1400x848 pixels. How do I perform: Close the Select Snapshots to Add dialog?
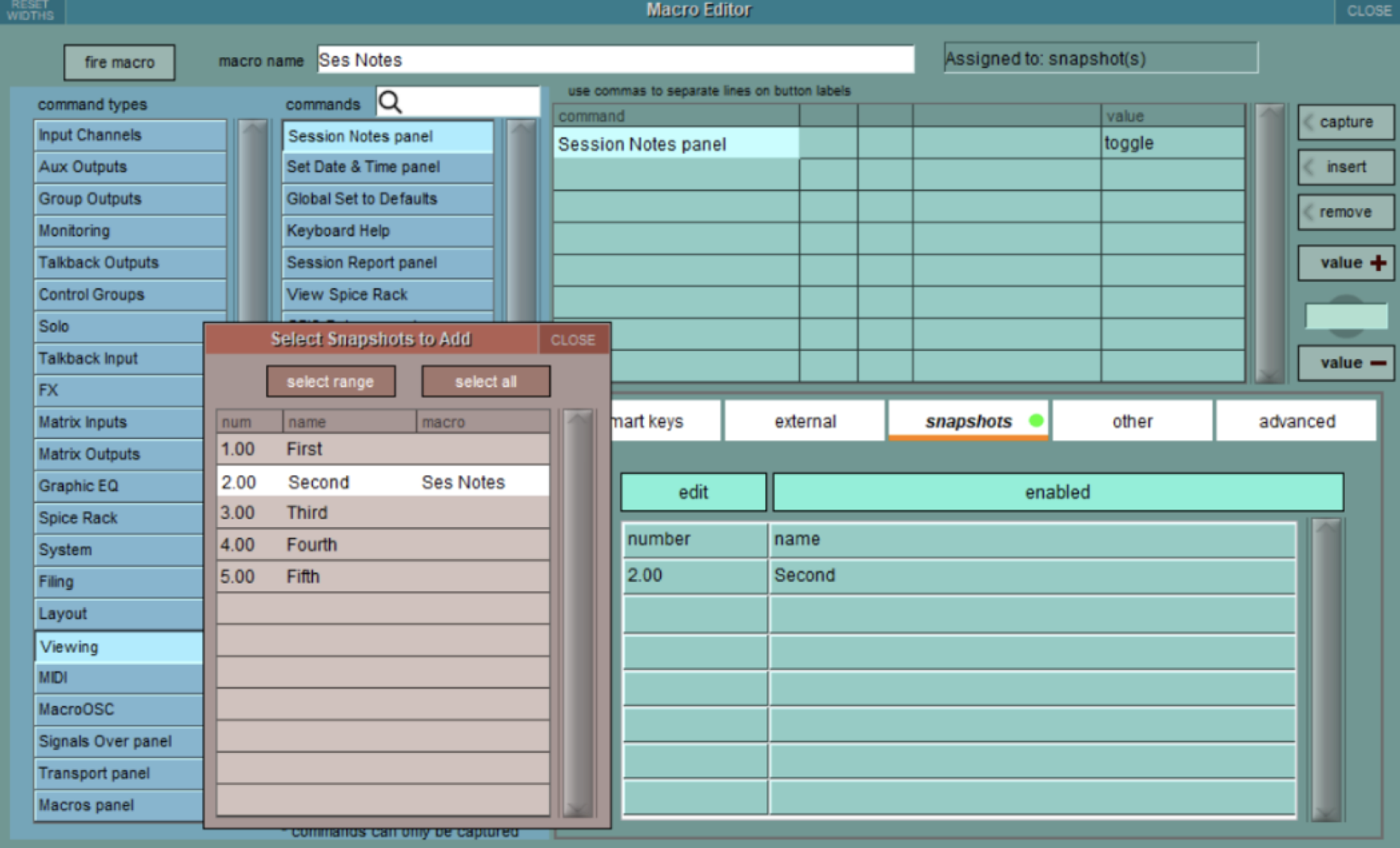tap(573, 340)
